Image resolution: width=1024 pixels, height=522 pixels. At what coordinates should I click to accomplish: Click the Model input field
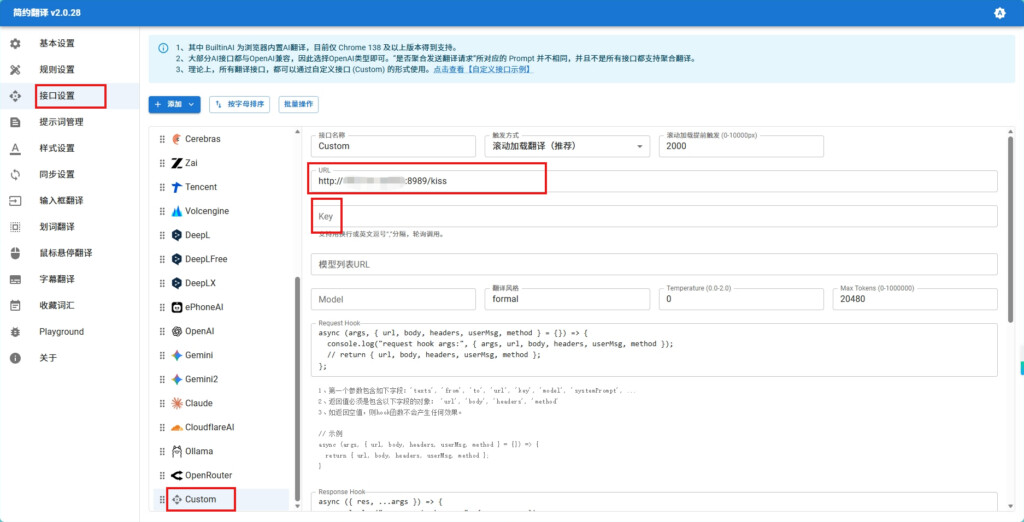pos(393,299)
